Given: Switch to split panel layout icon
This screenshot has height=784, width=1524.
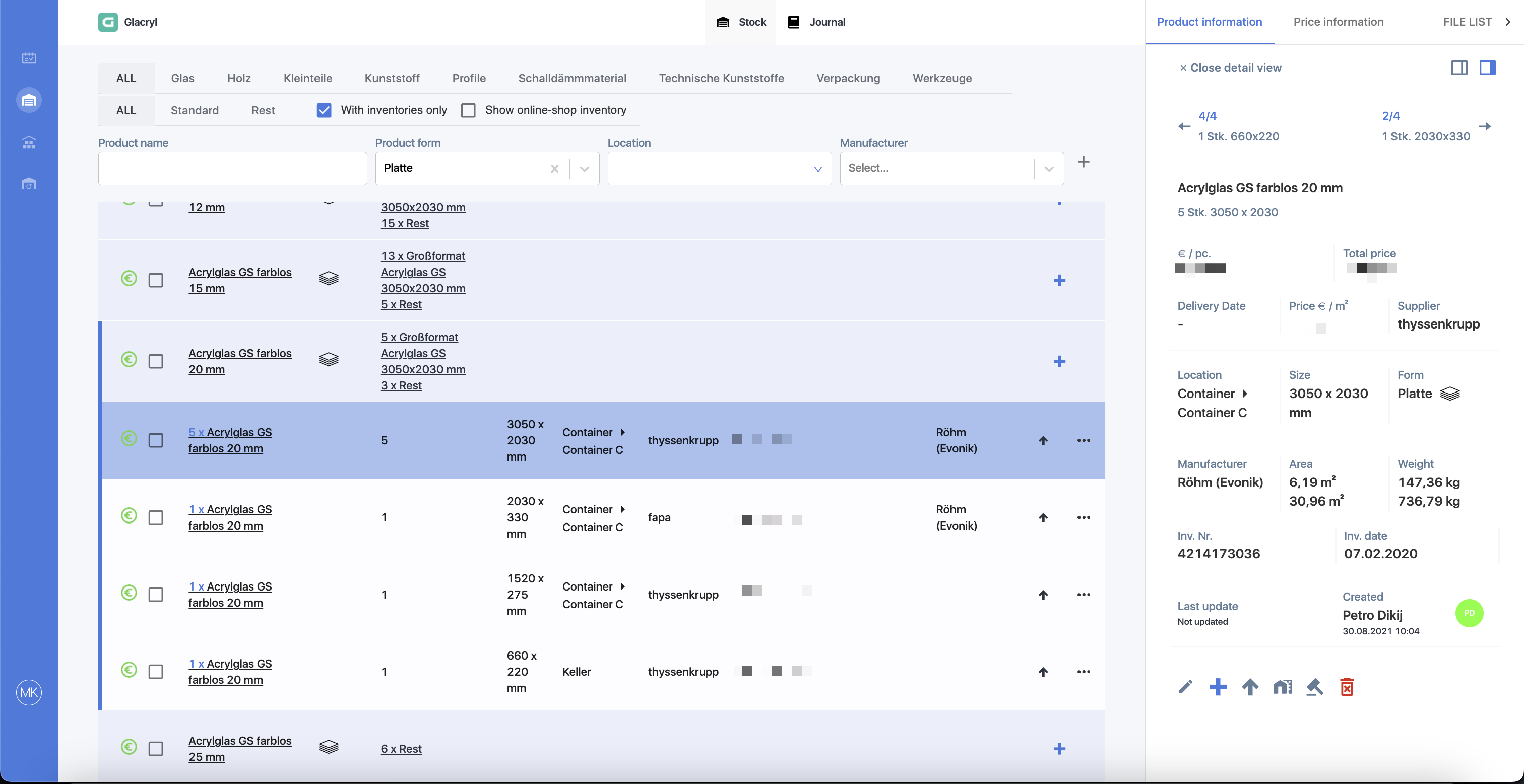Looking at the screenshot, I should pyautogui.click(x=1459, y=68).
